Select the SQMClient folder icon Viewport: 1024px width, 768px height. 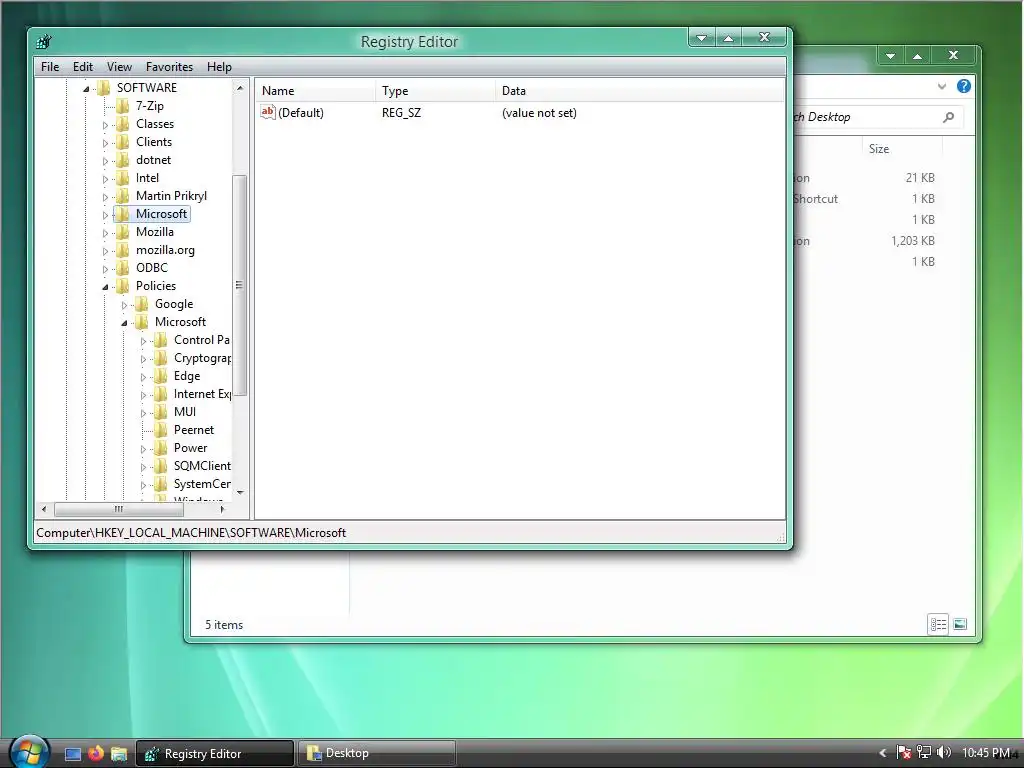[160, 466]
